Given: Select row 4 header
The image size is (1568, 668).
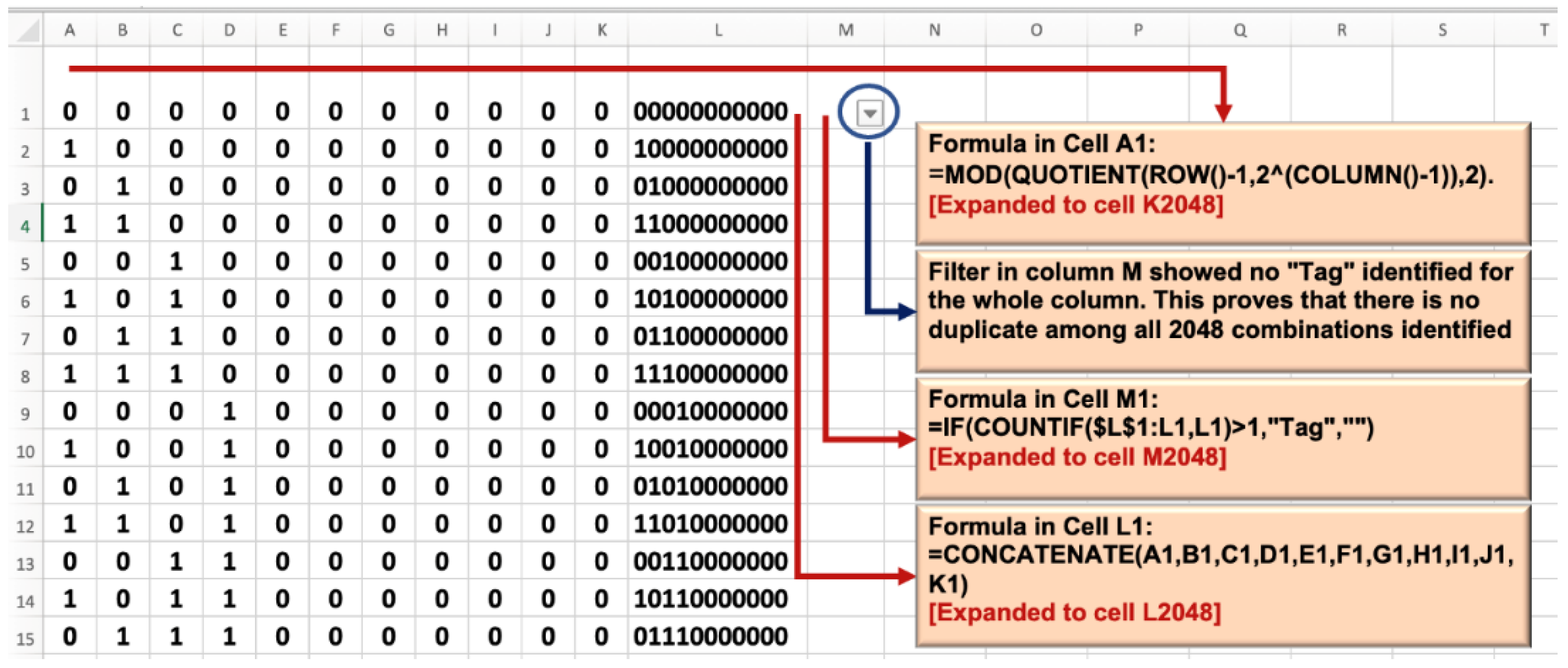Looking at the screenshot, I should [x=25, y=226].
